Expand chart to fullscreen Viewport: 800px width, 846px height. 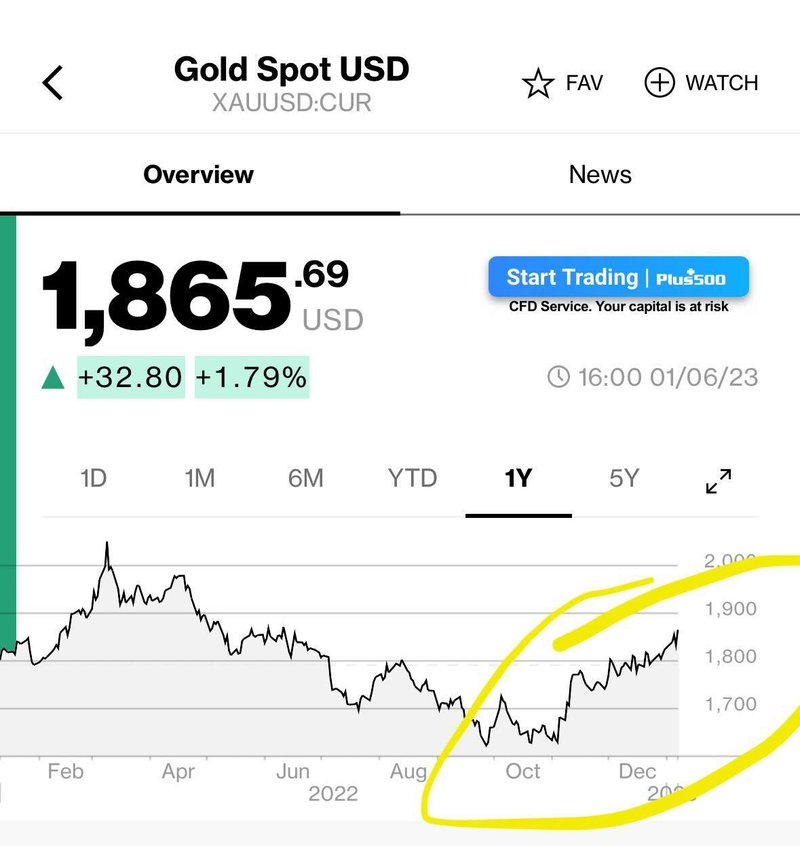click(719, 481)
